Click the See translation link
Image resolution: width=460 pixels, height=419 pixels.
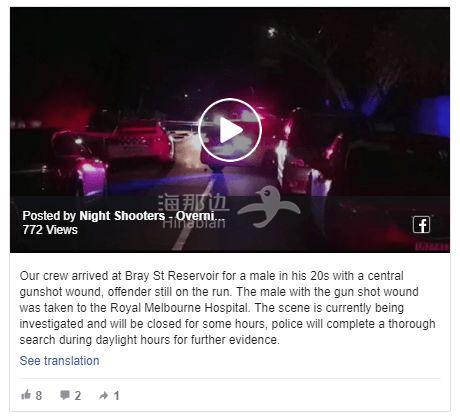point(59,361)
